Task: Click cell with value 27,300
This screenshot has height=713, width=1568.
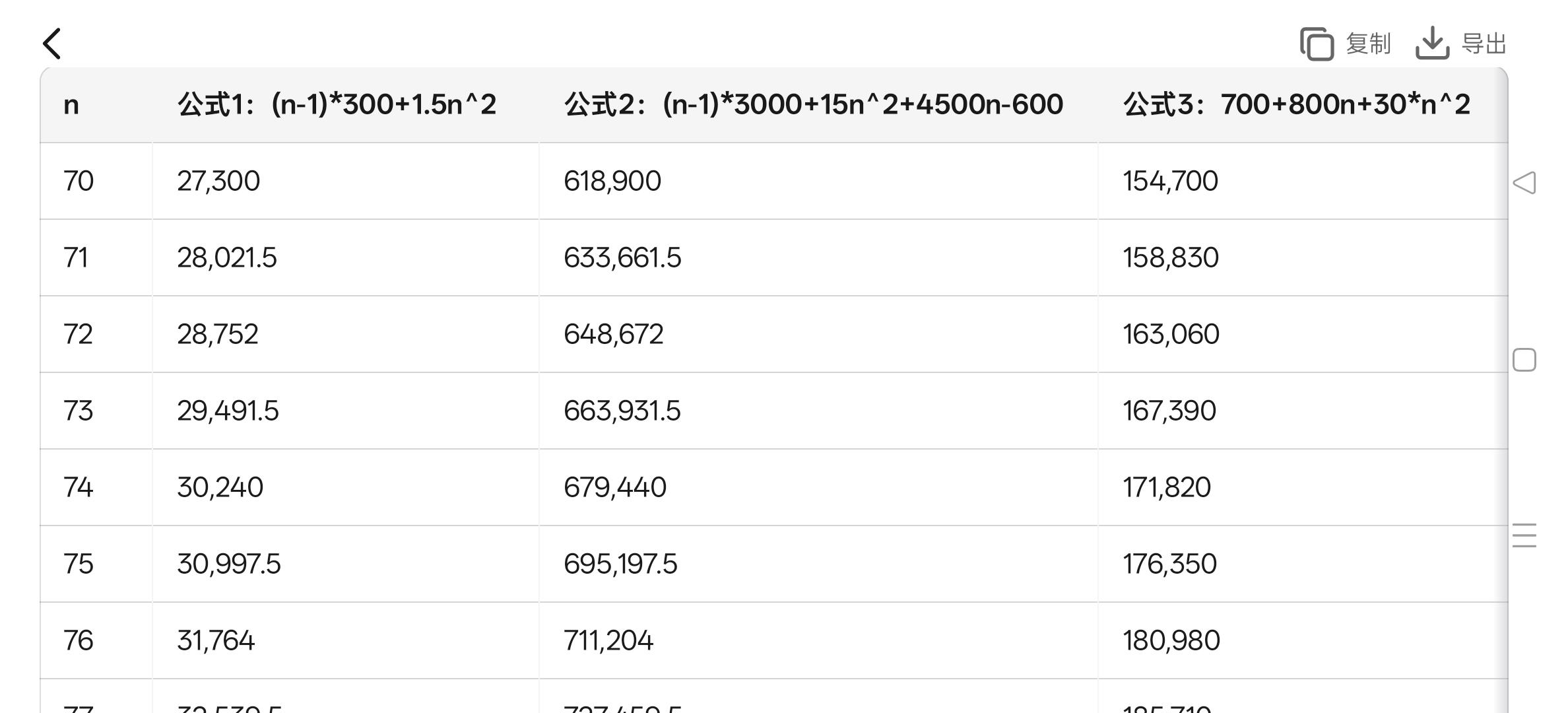Action: pyautogui.click(x=218, y=181)
